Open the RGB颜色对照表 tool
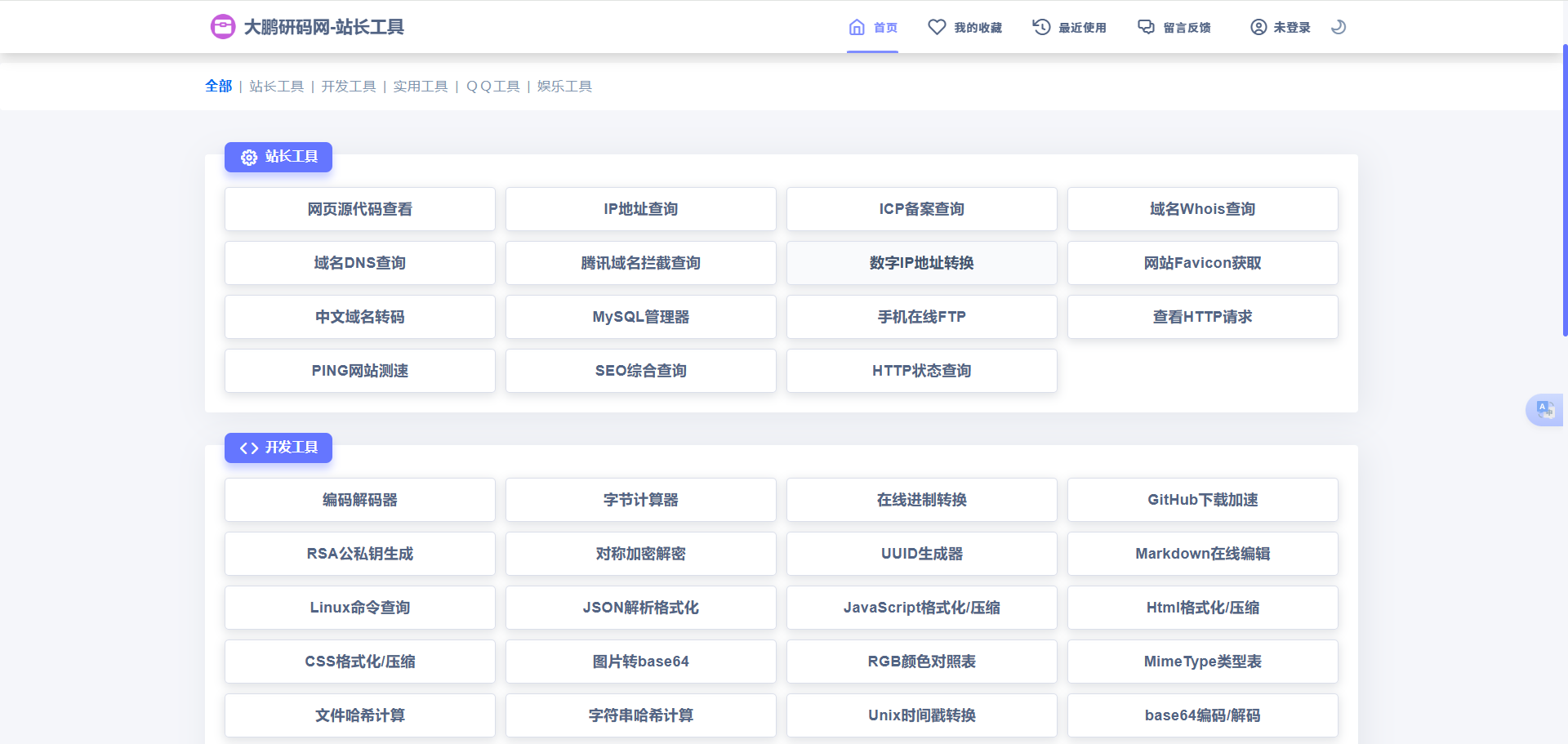Screen dimensions: 1568x744 tap(921, 662)
